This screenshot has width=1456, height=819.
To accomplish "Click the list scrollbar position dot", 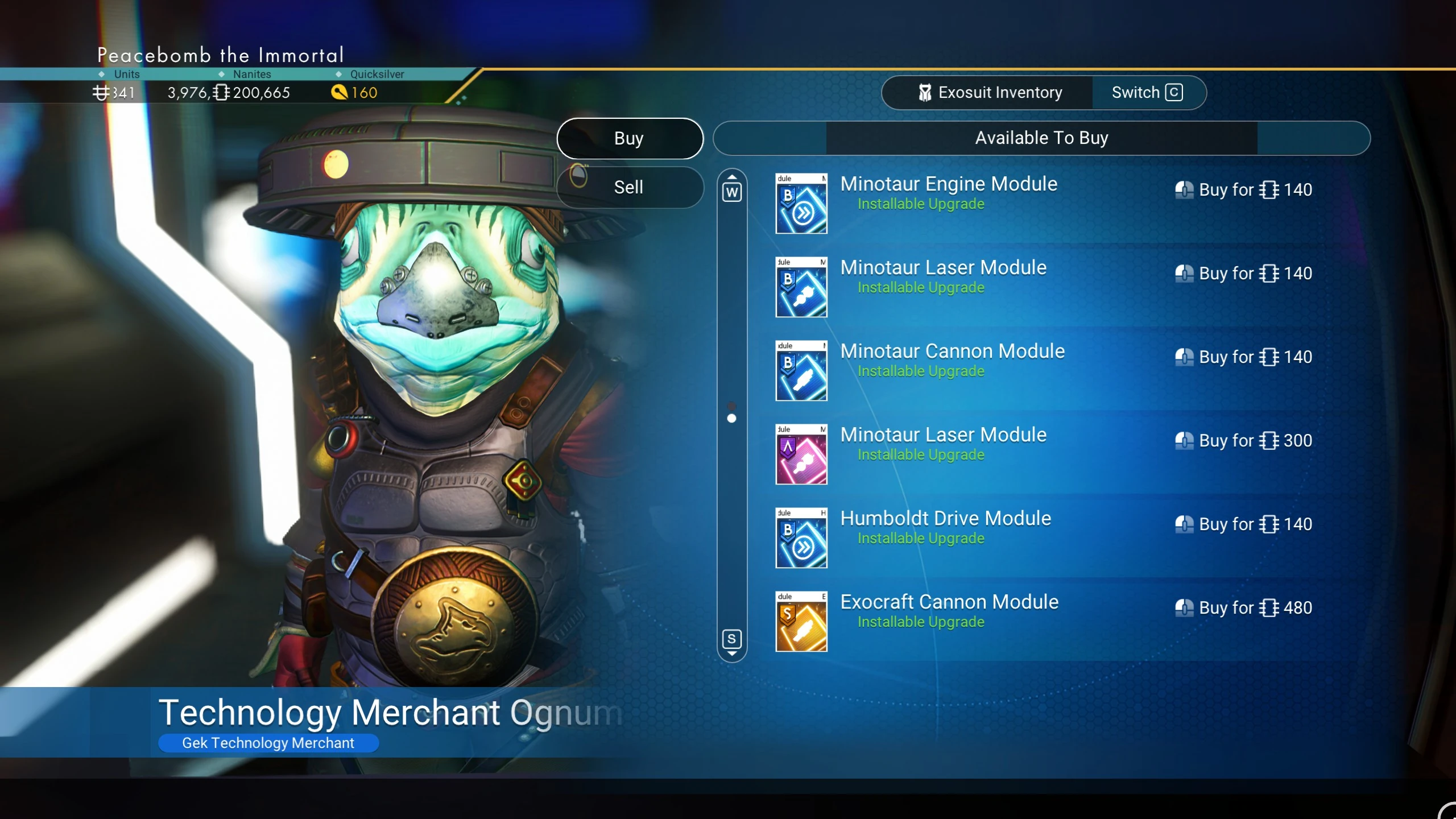I will 732,419.
